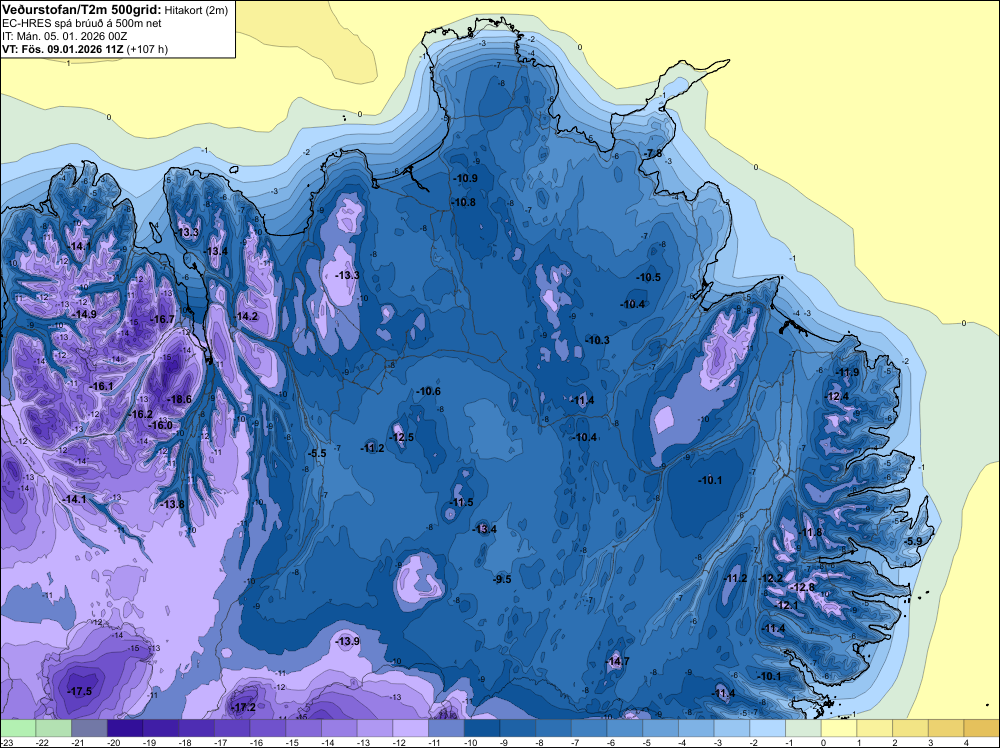Click the -17.2 temperature label
The width and height of the screenshot is (1000, 748).
pyautogui.click(x=244, y=708)
